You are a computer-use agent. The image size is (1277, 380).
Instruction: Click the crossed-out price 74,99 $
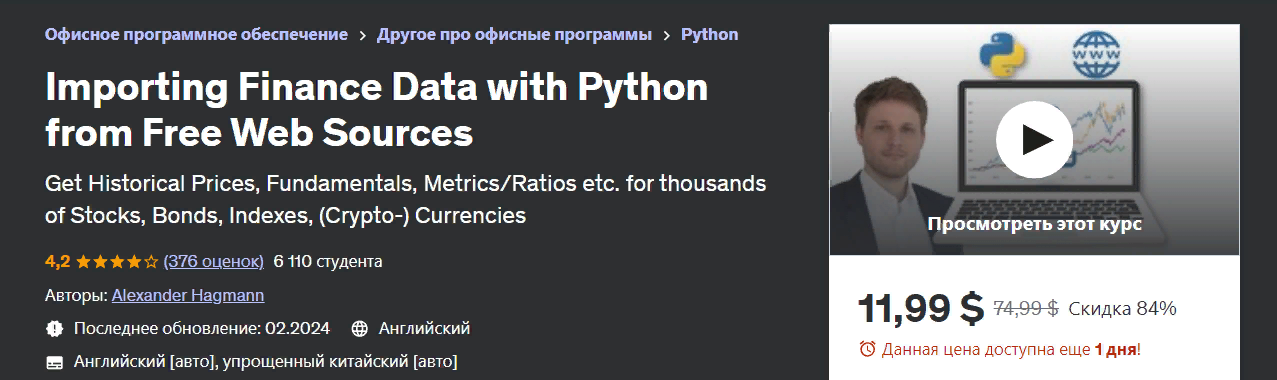point(1026,308)
